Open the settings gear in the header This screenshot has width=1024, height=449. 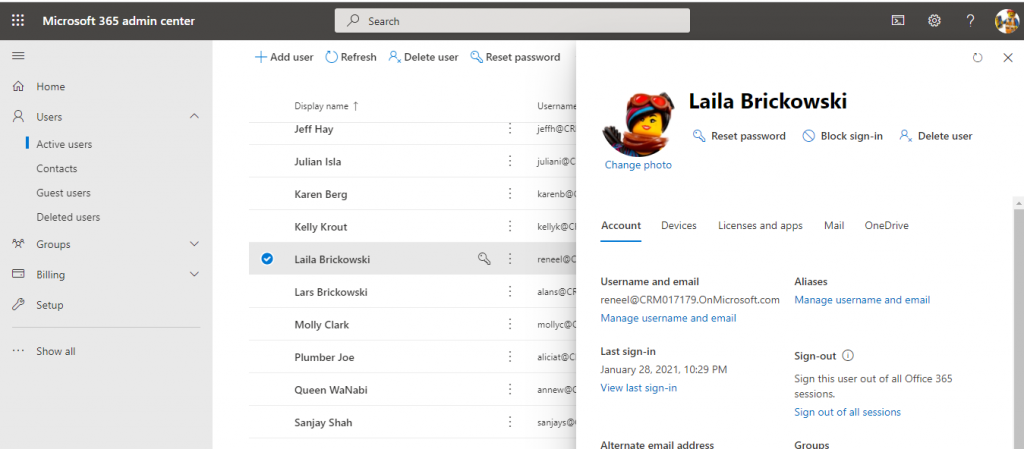[x=935, y=21]
